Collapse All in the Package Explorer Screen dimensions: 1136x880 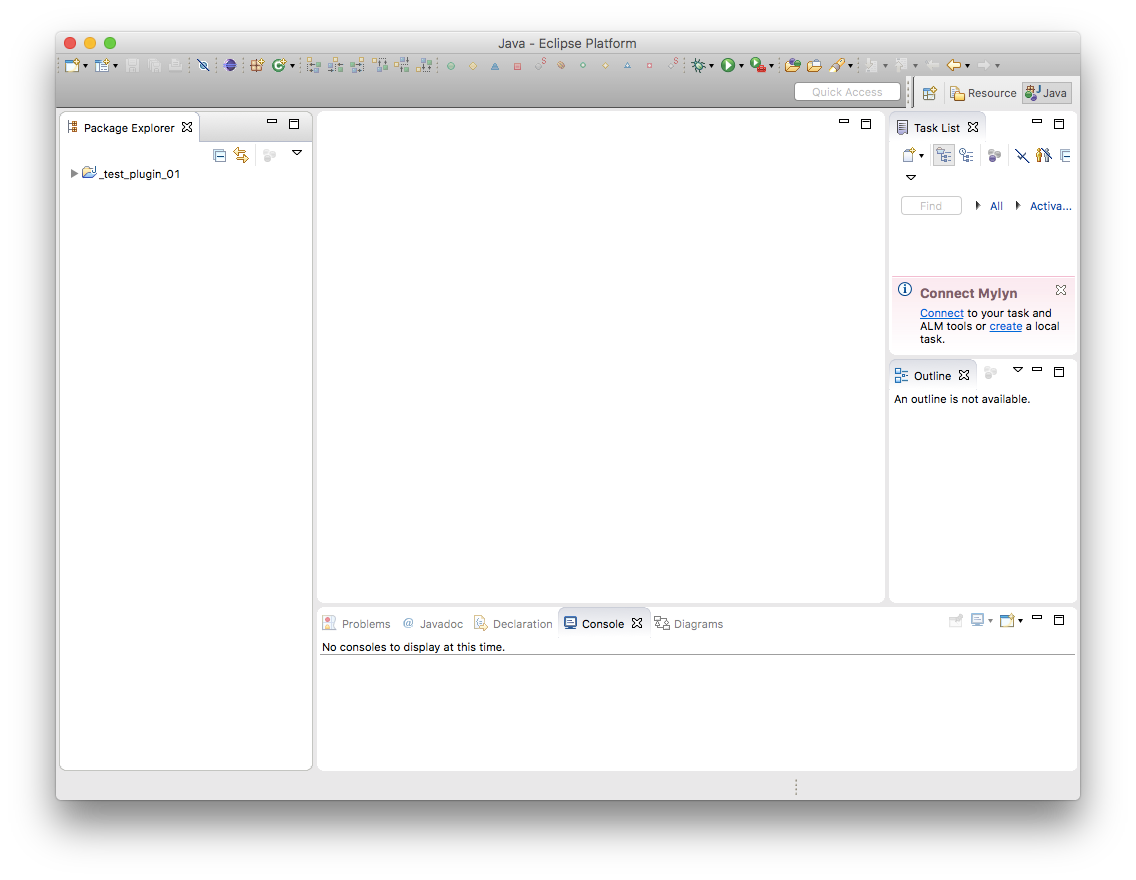point(219,155)
